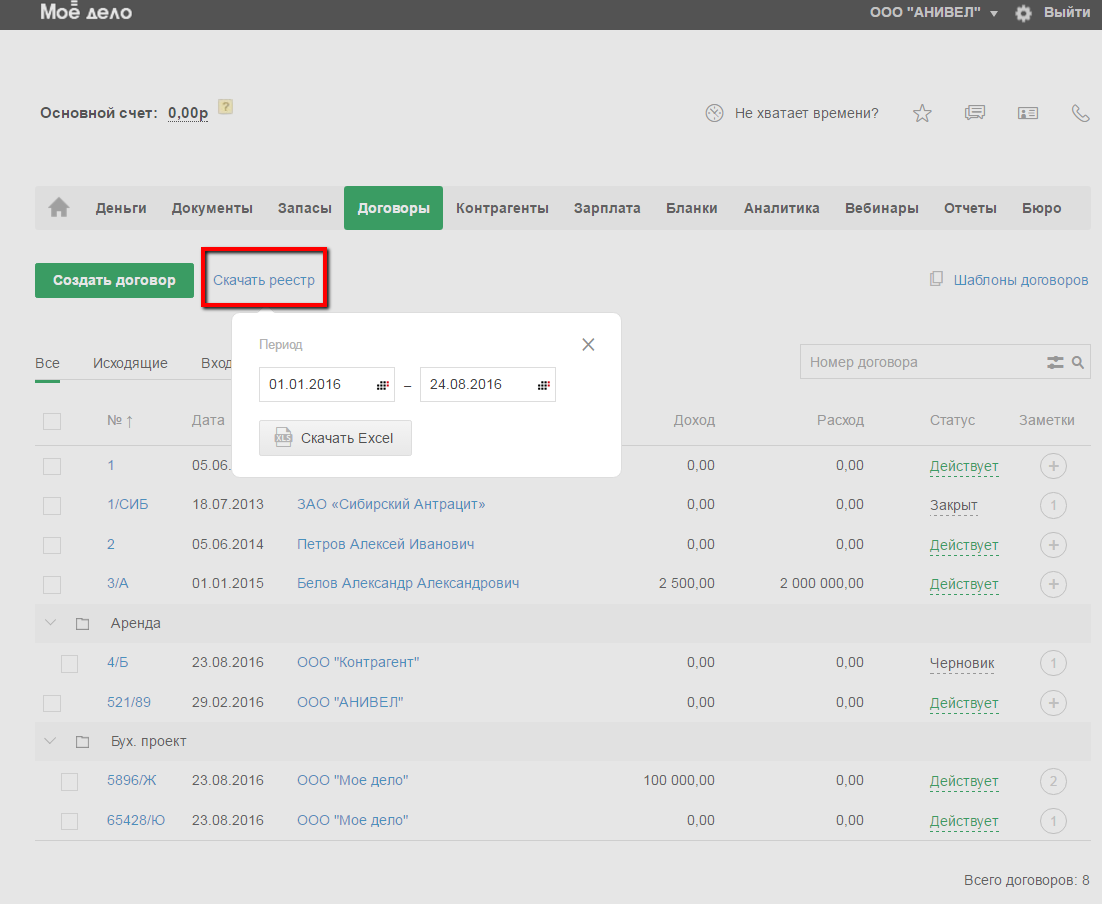Open the chat messages icon
This screenshot has height=904, width=1102.
(975, 113)
